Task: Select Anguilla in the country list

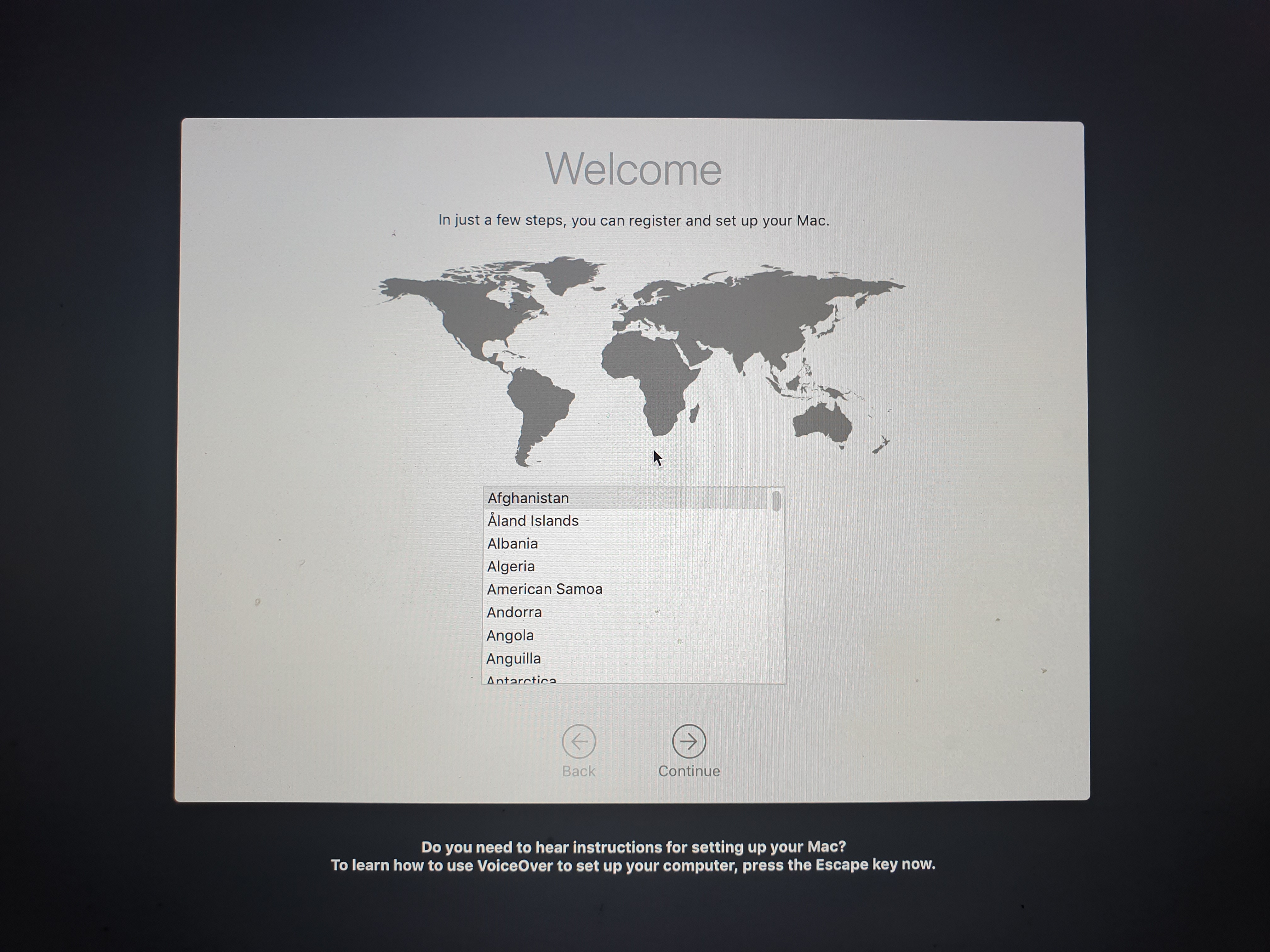Action: [x=626, y=658]
